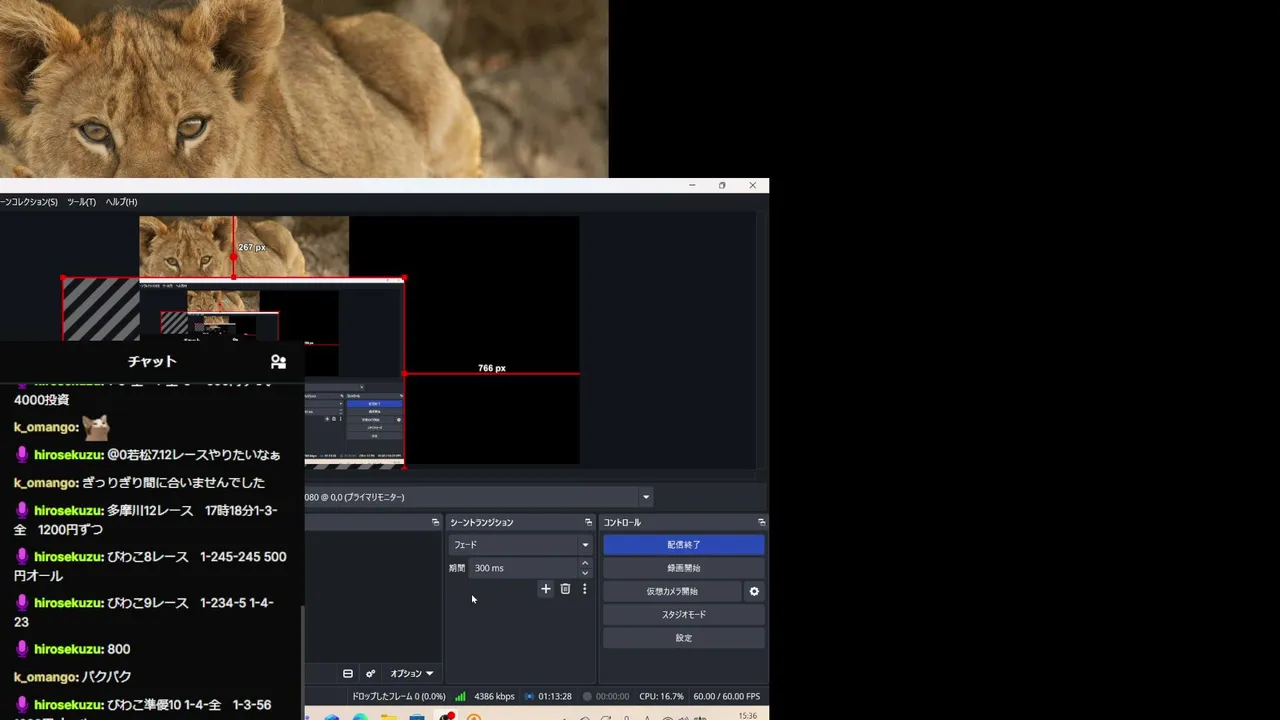
Task: Open virtual camera settings gear icon
Action: tap(754, 591)
